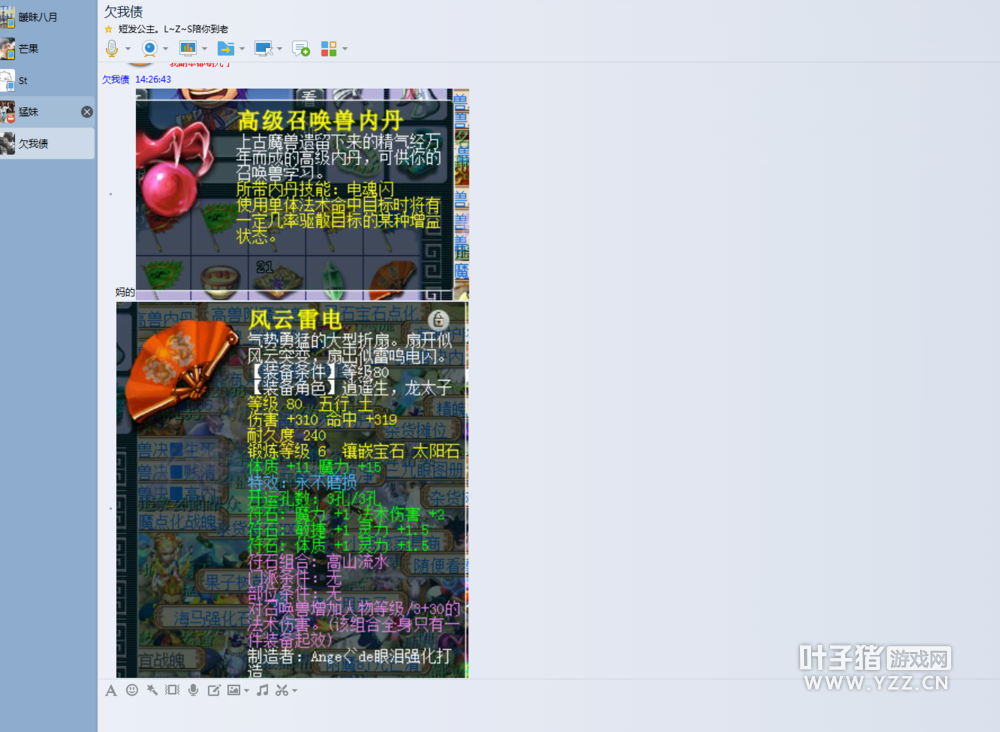
Task: Expand the presentation options arrow
Action: tap(205, 48)
